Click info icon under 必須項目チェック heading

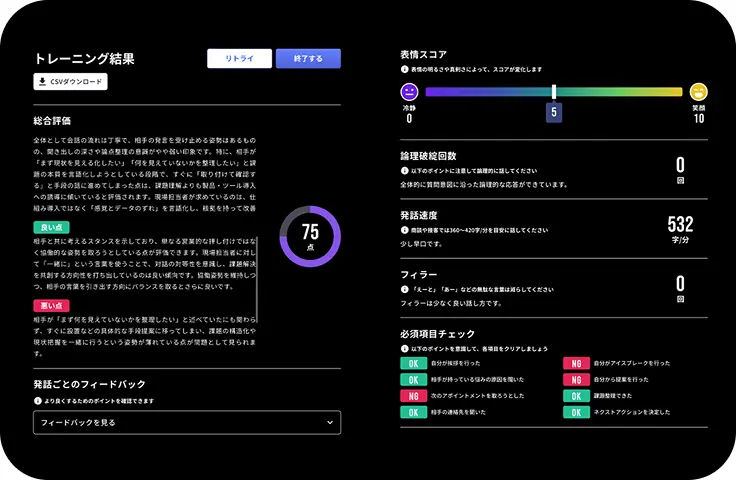(x=404, y=349)
